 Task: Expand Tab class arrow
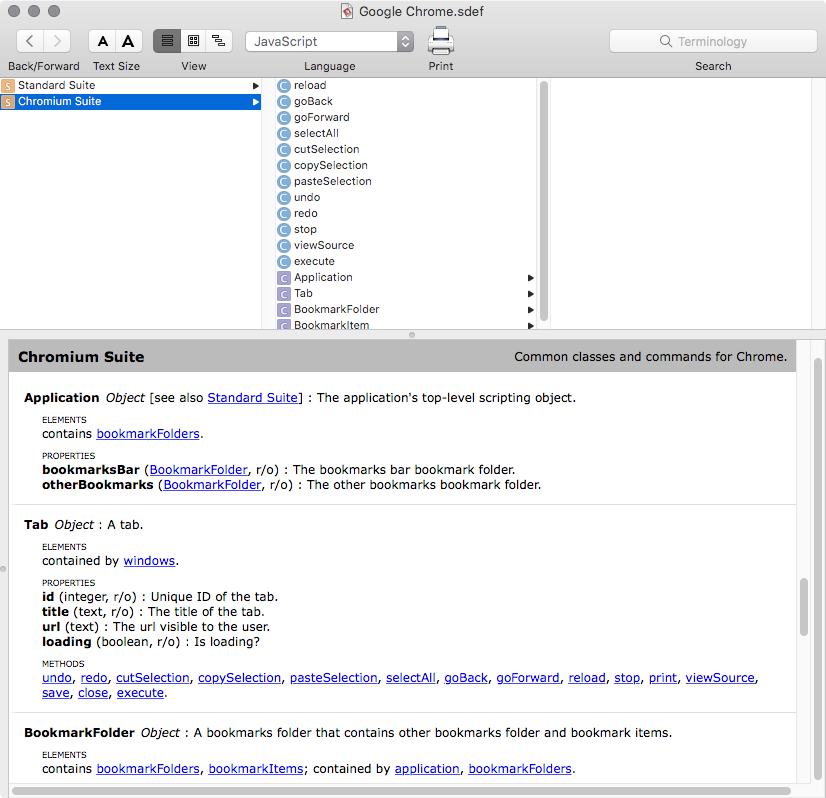[x=530, y=293]
